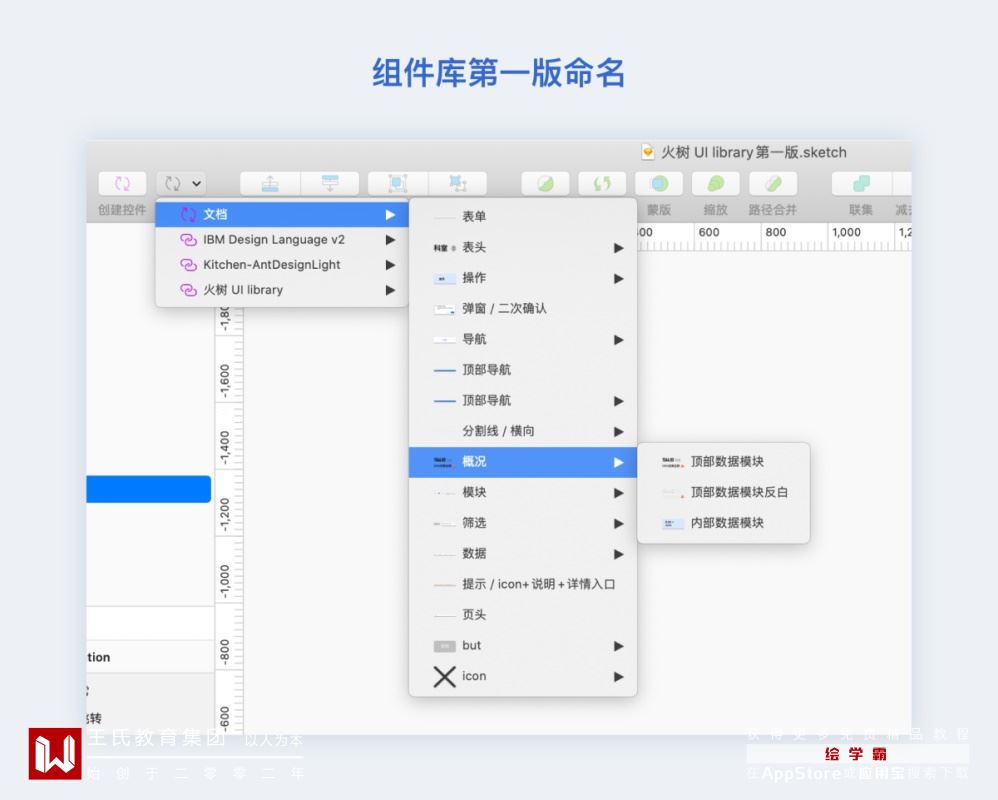Click the 联集 union toolbar icon
Screen dimensions: 998x800
tap(861, 184)
